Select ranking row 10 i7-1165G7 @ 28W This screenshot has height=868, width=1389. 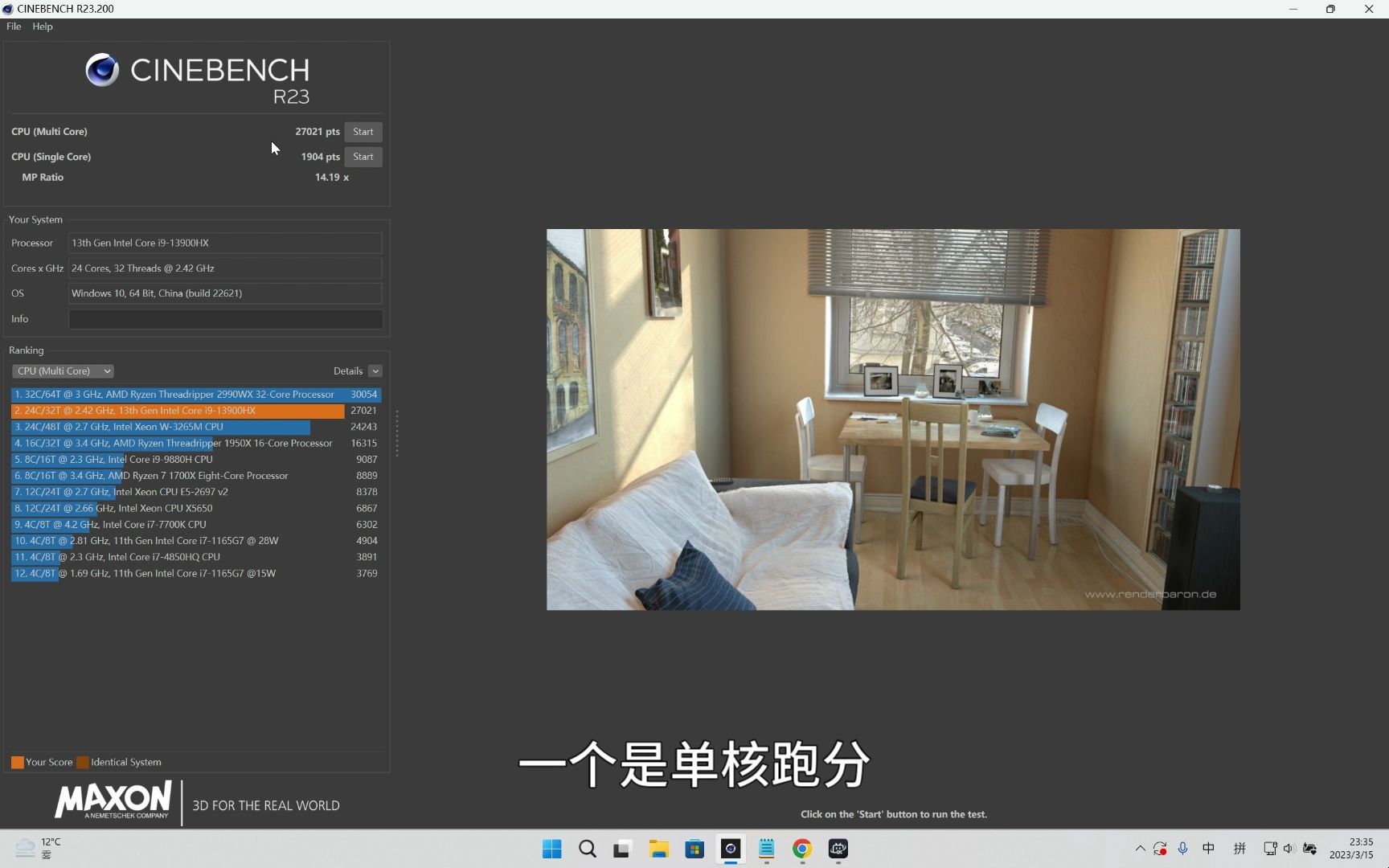196,541
